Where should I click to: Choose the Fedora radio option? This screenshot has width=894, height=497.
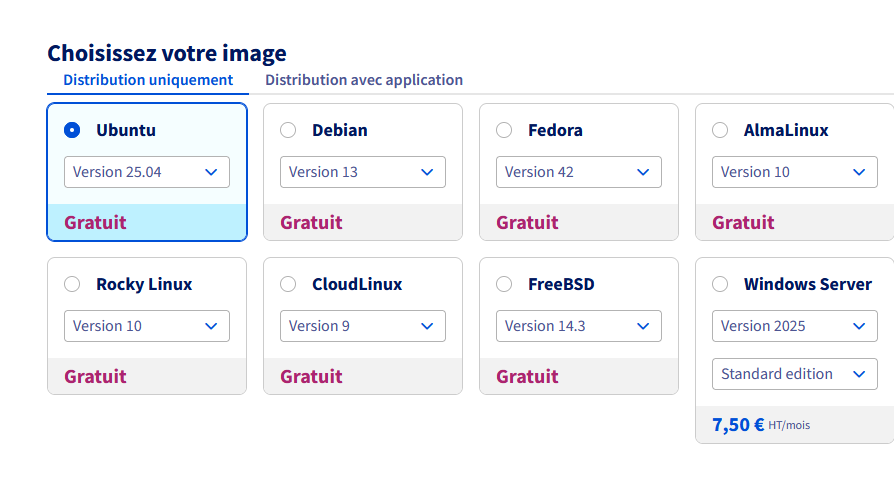click(x=504, y=130)
